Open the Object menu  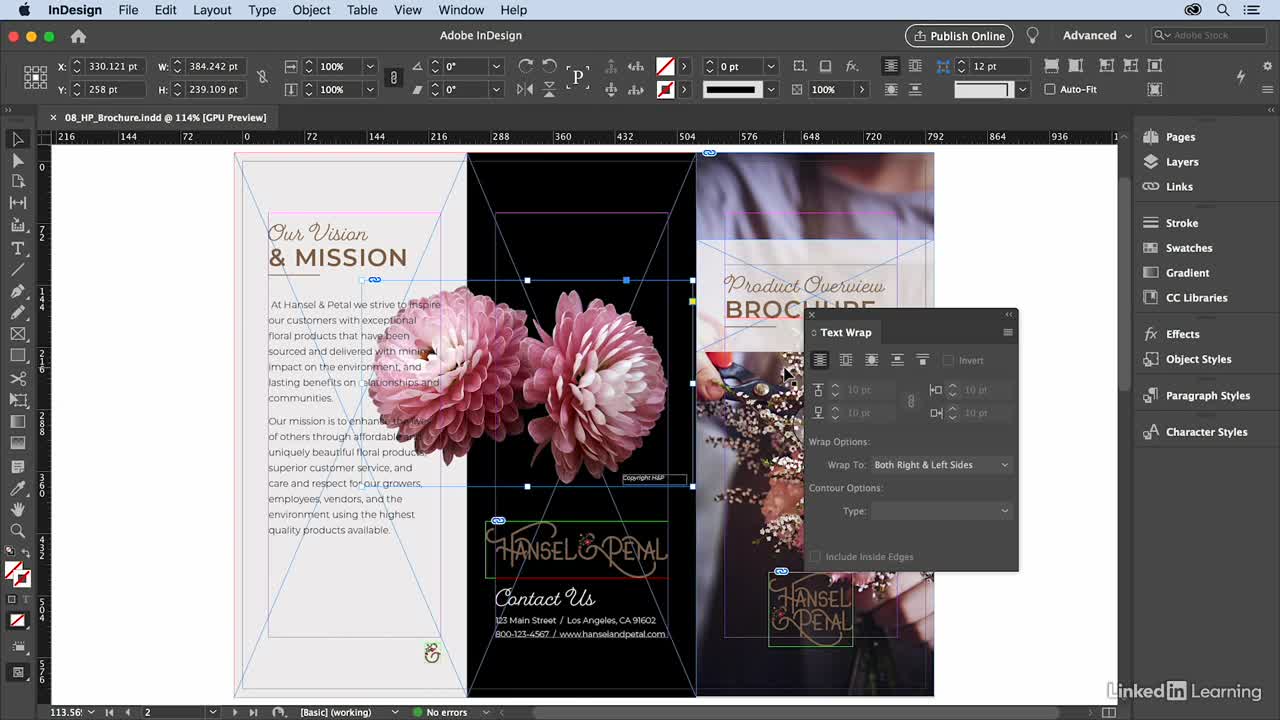coord(311,10)
